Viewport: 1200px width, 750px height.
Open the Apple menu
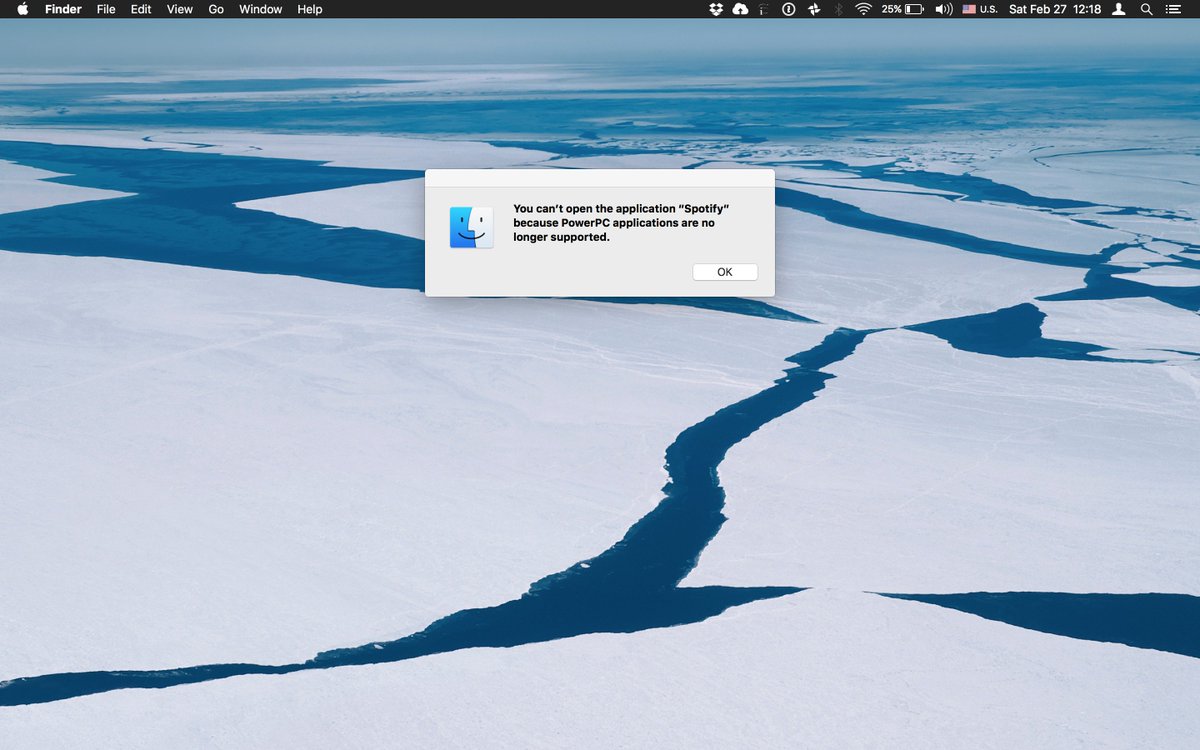pos(22,9)
